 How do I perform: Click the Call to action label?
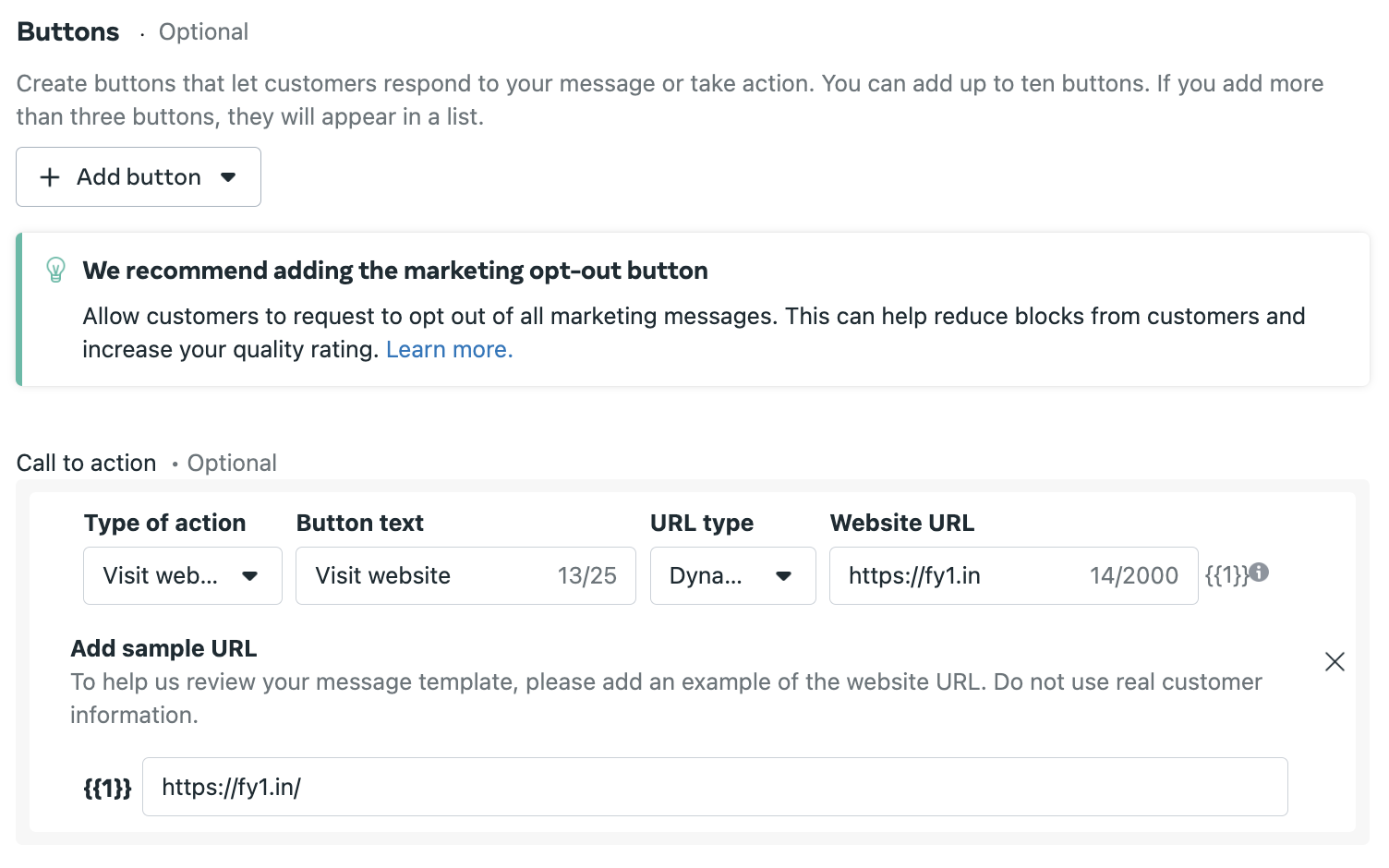tap(86, 463)
